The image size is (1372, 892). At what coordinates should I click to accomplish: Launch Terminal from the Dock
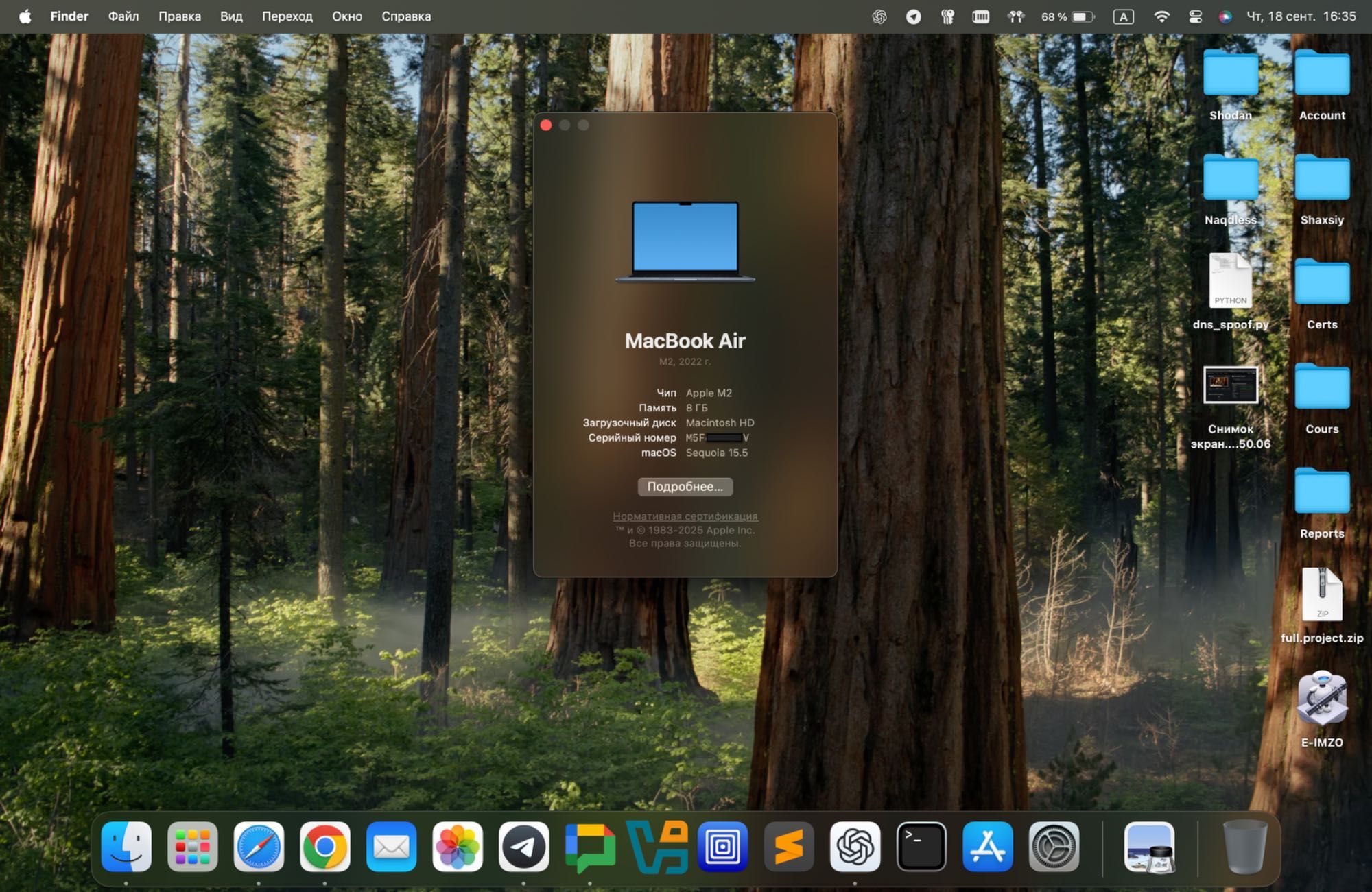(x=921, y=847)
